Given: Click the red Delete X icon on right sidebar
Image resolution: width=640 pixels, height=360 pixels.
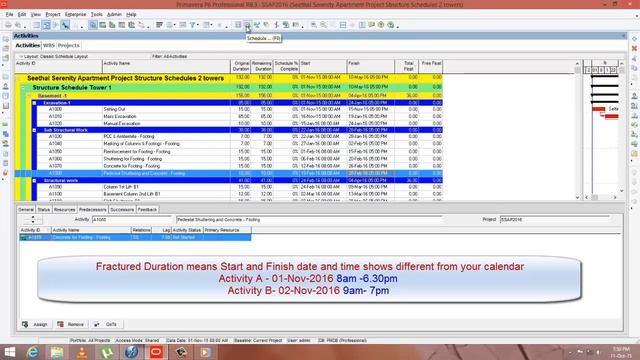Looking at the screenshot, I should (x=634, y=48).
